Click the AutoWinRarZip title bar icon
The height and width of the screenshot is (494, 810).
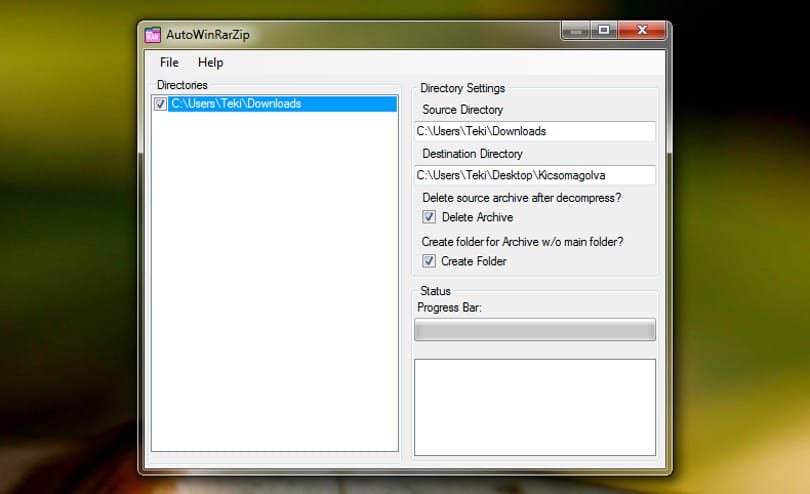pos(152,35)
